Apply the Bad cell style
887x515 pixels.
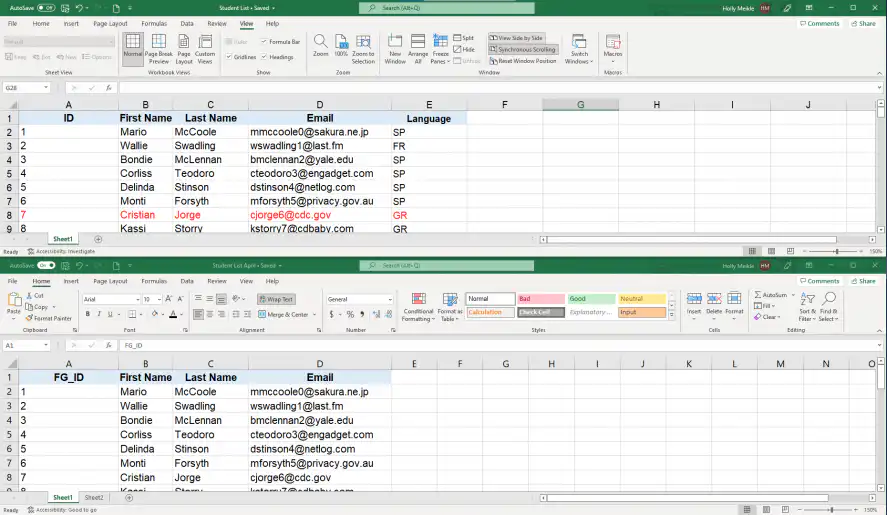click(541, 299)
